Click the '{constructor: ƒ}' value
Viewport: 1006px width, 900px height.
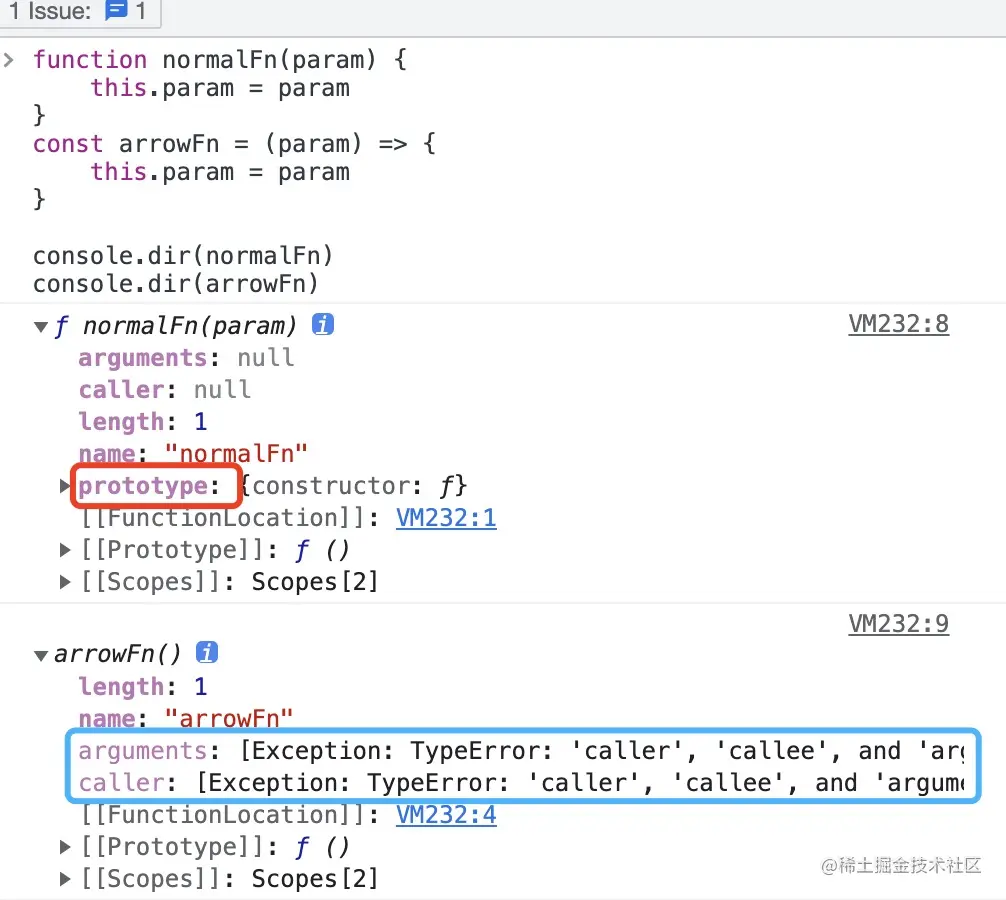354,486
